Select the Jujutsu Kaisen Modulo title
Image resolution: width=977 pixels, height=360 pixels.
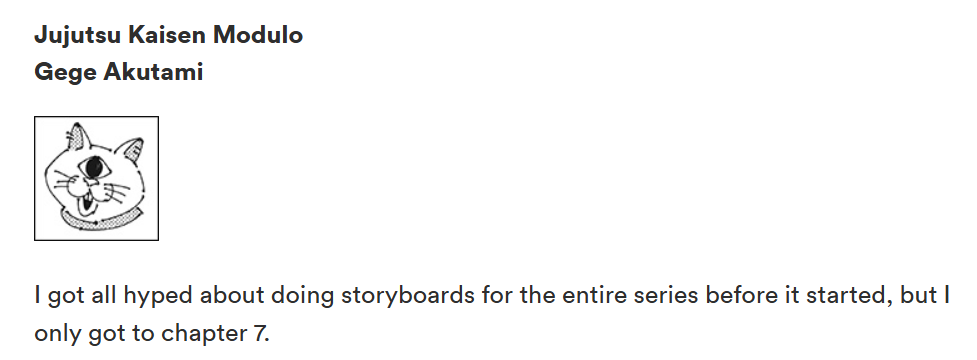pos(168,35)
